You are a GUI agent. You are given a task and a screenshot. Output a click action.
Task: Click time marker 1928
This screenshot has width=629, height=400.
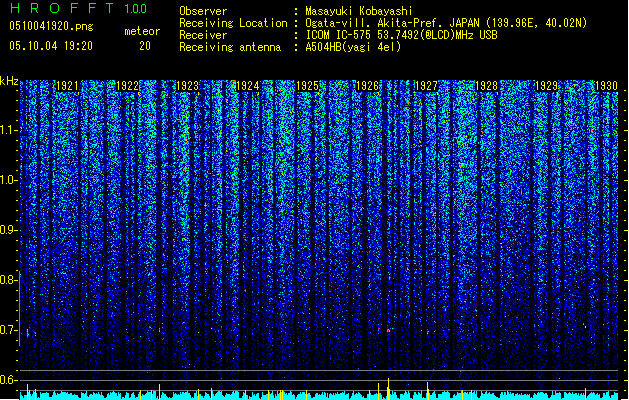486,86
